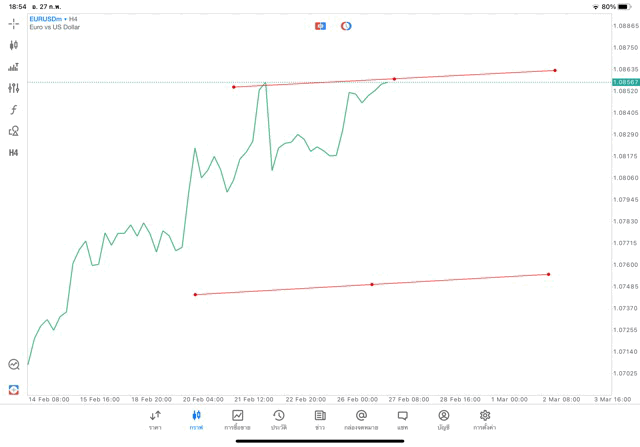Tap the blue-red trade panel icon at top
Viewport: 640px width, 447px height.
click(x=320, y=26)
